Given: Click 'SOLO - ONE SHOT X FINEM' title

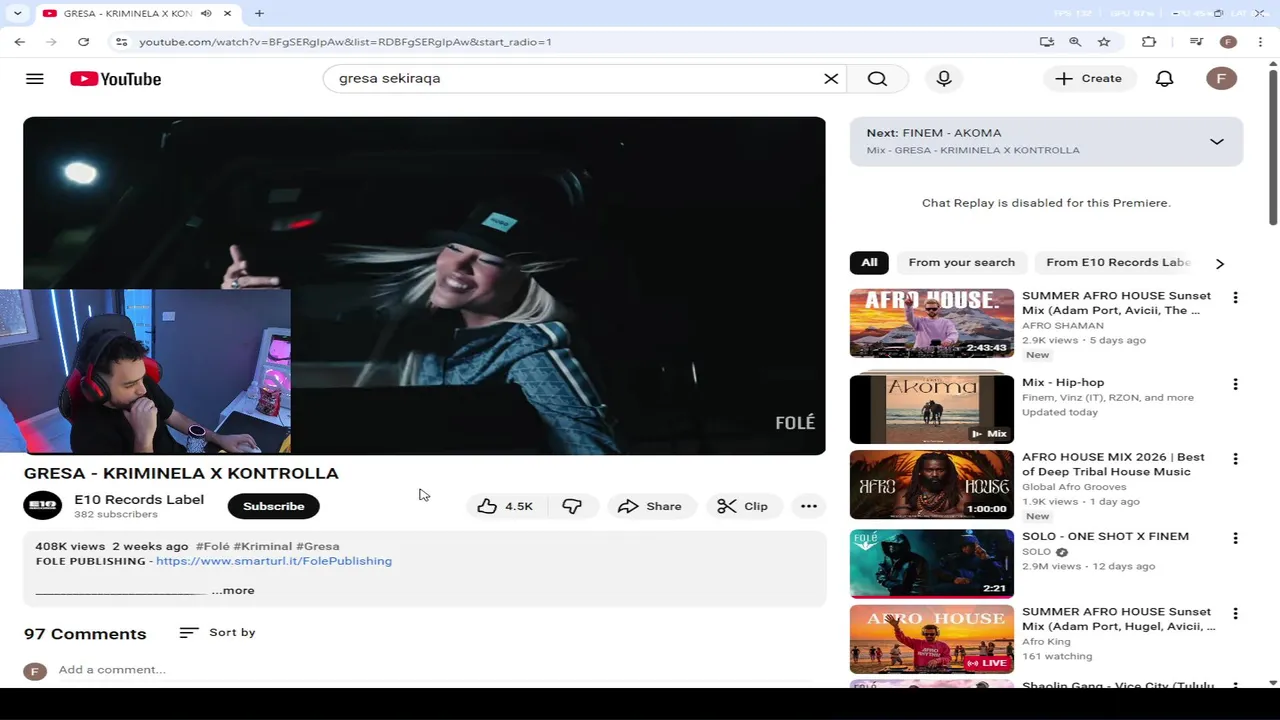Looking at the screenshot, I should click(1105, 536).
